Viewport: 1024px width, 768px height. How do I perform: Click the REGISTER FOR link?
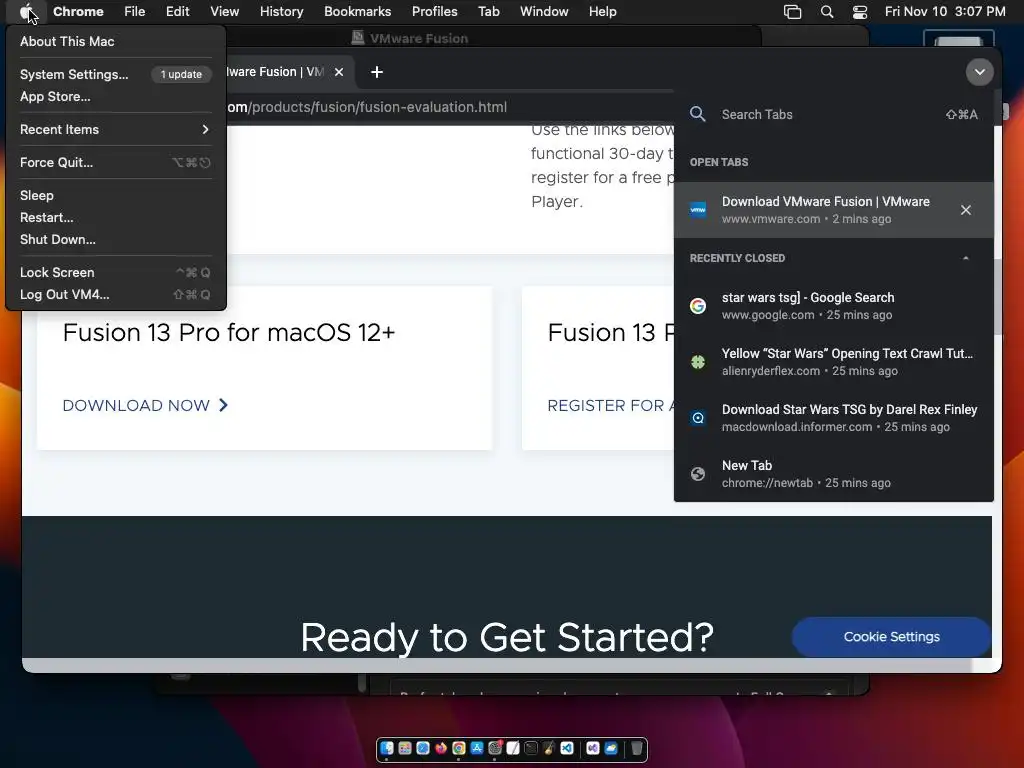pyautogui.click(x=611, y=406)
